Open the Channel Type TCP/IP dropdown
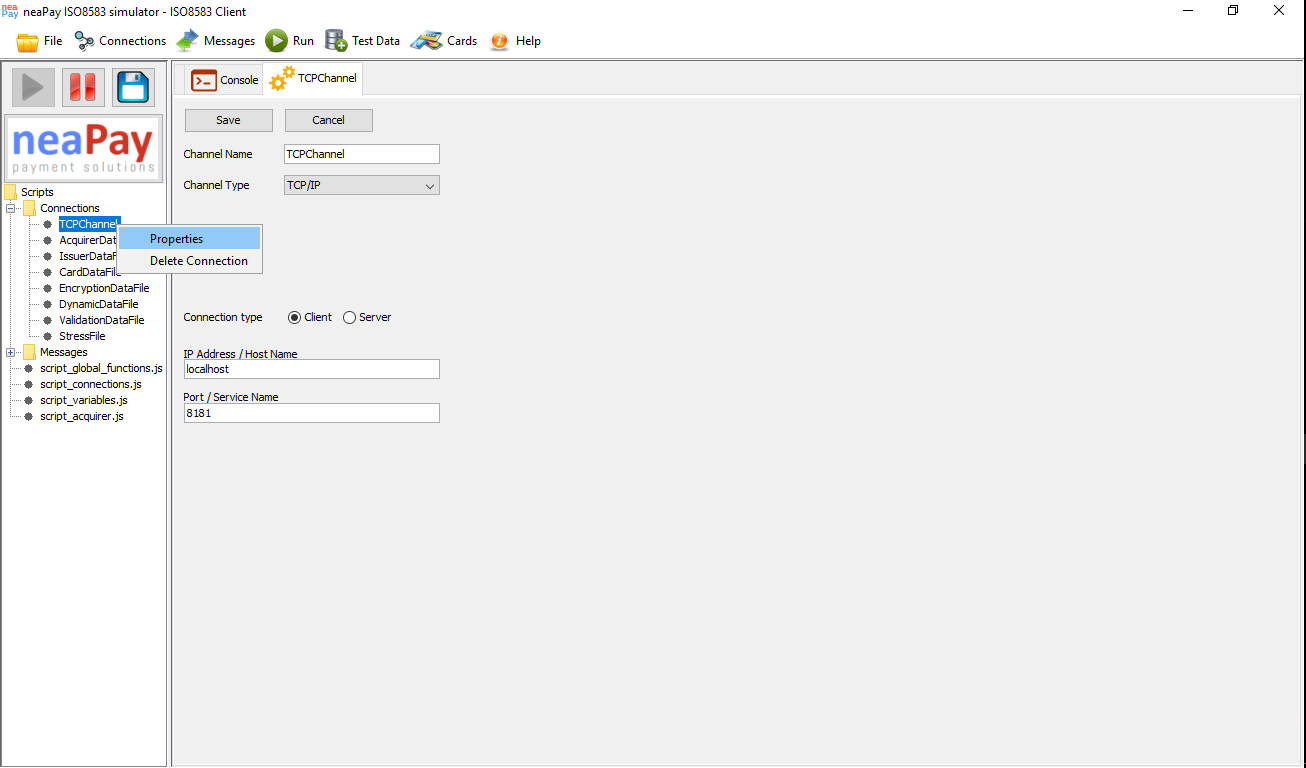Image resolution: width=1306 pixels, height=768 pixels. pos(362,185)
